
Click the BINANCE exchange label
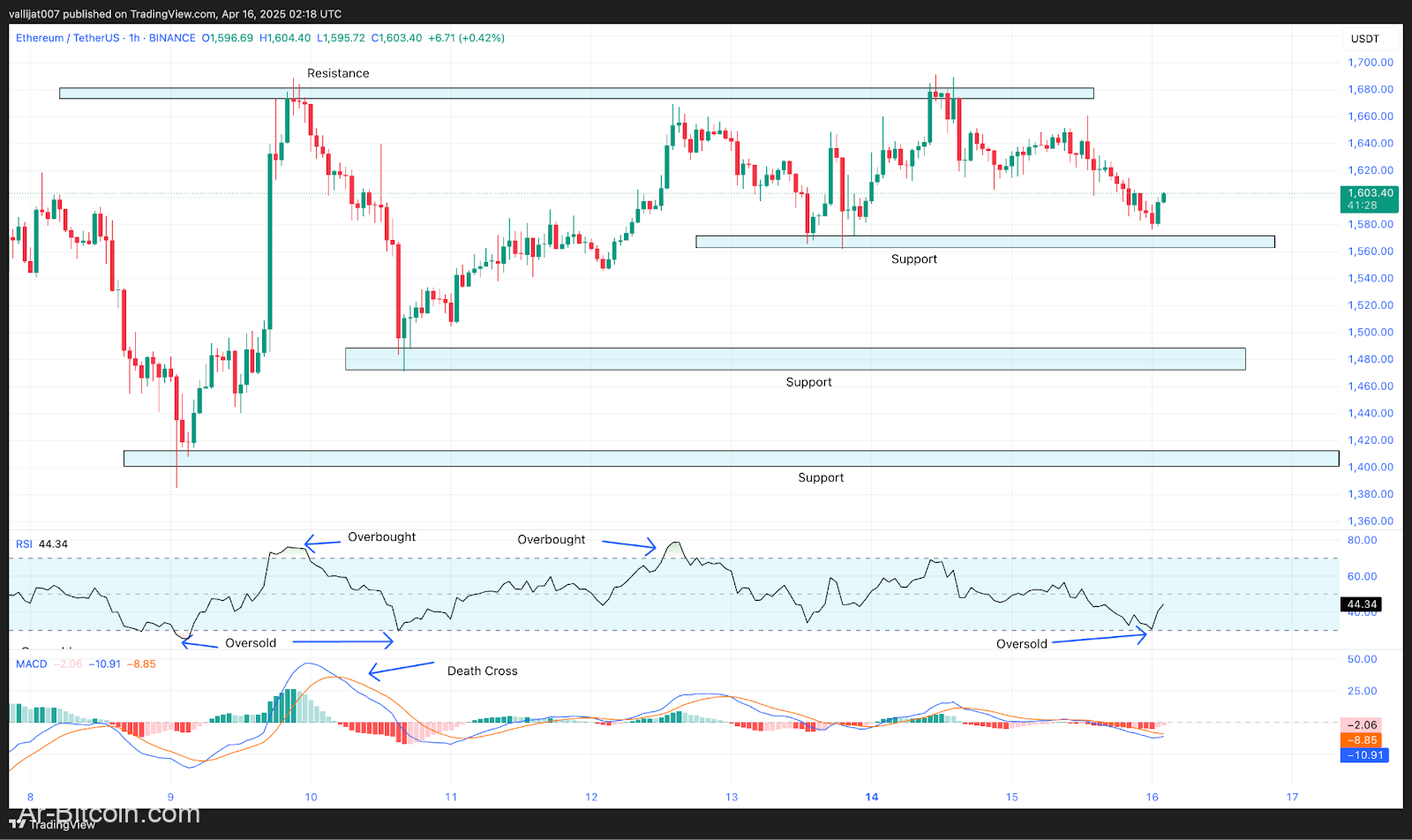click(172, 38)
